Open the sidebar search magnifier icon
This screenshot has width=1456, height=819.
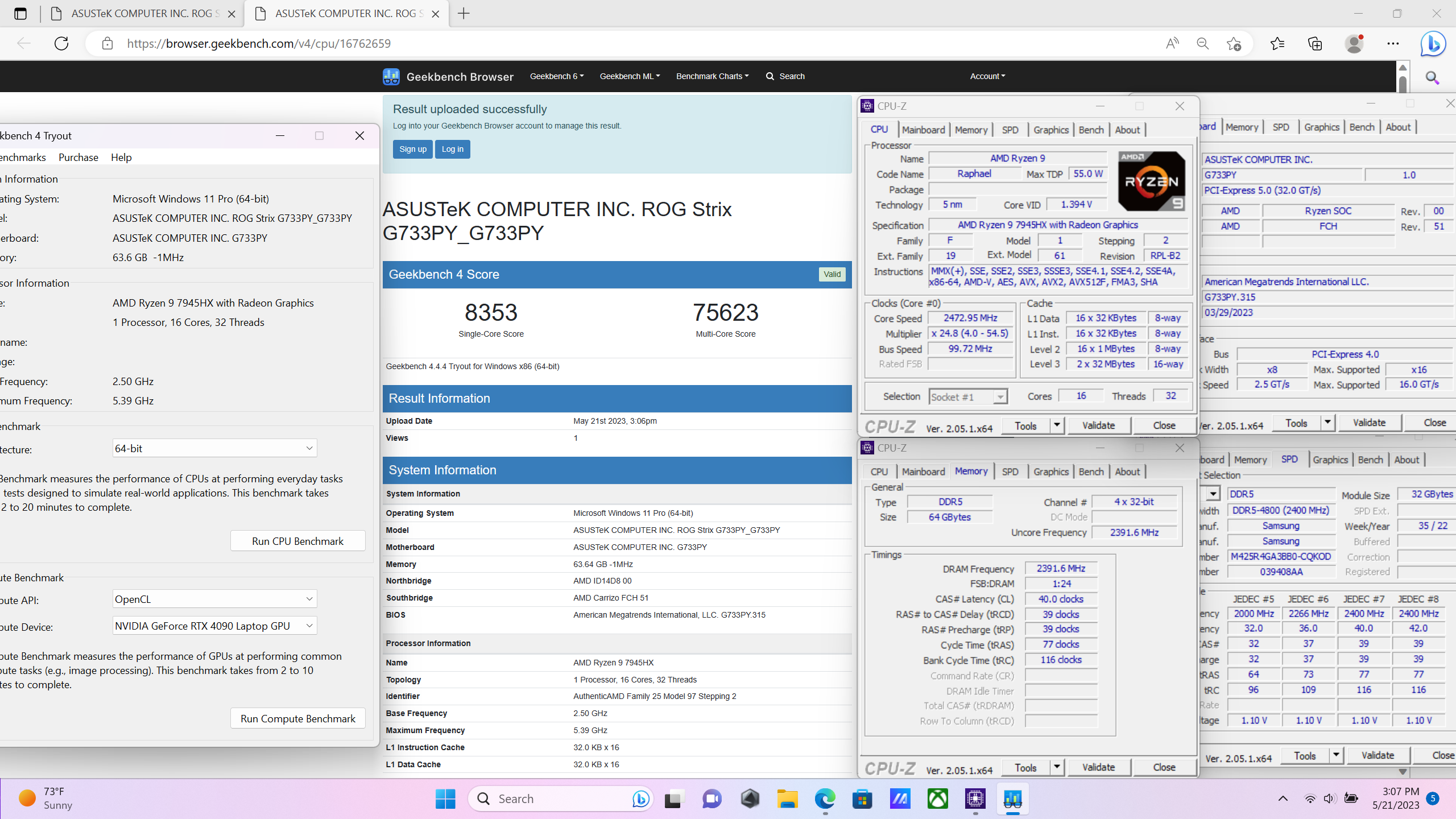(x=1433, y=77)
